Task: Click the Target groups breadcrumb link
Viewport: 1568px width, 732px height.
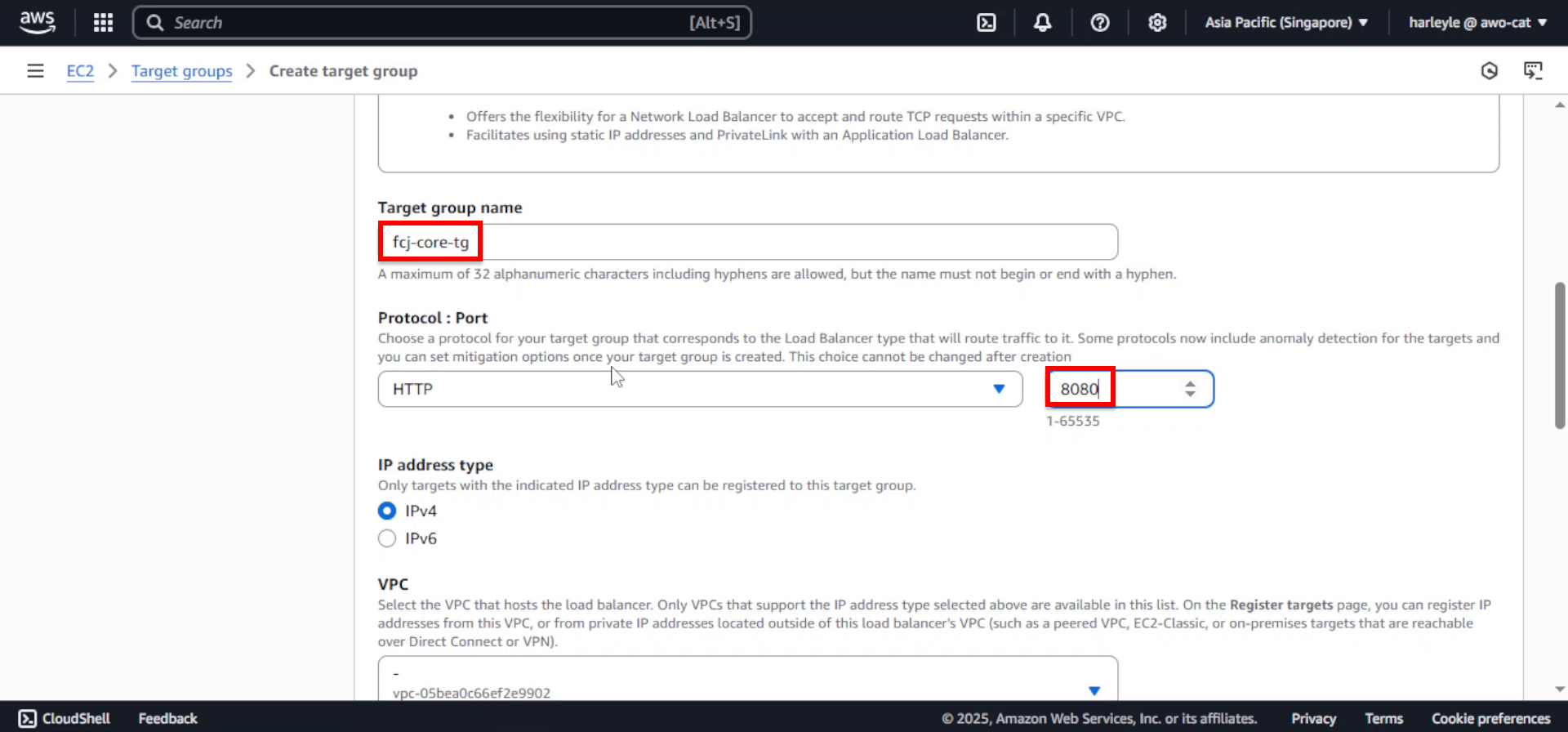Action: tap(181, 71)
